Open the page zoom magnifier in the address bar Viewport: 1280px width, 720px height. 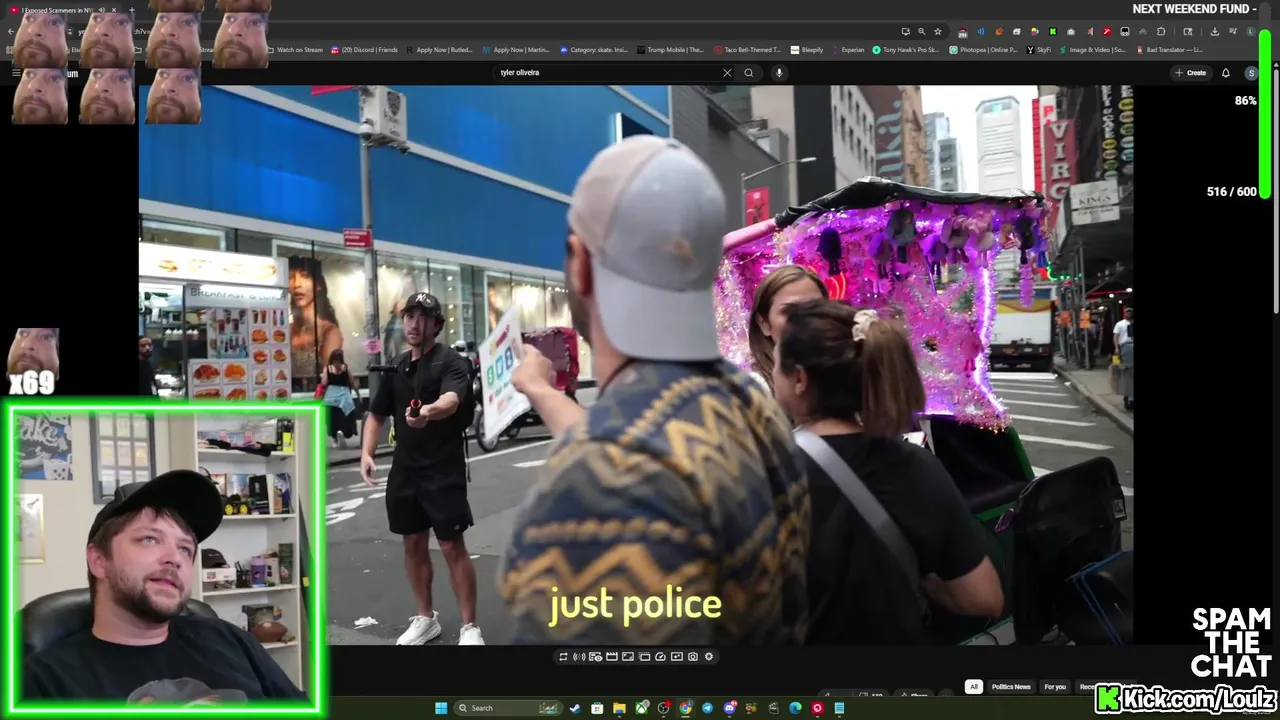point(922,31)
